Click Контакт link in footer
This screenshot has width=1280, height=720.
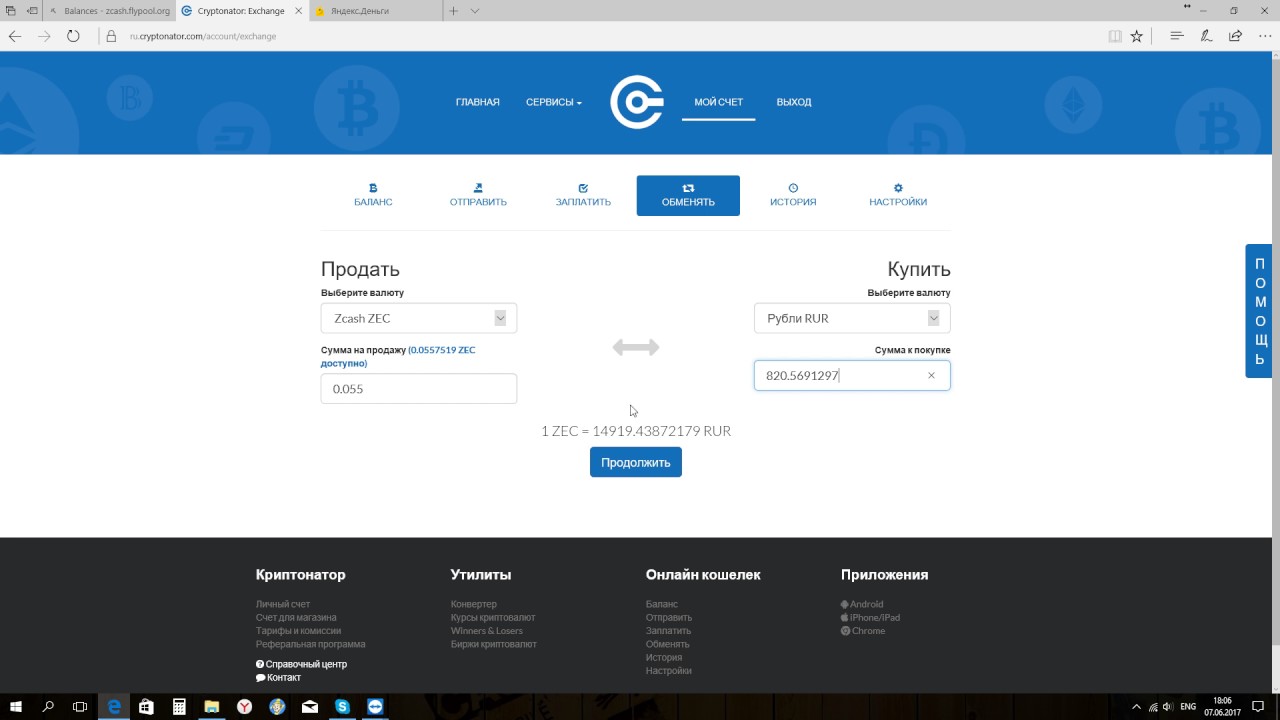point(278,677)
